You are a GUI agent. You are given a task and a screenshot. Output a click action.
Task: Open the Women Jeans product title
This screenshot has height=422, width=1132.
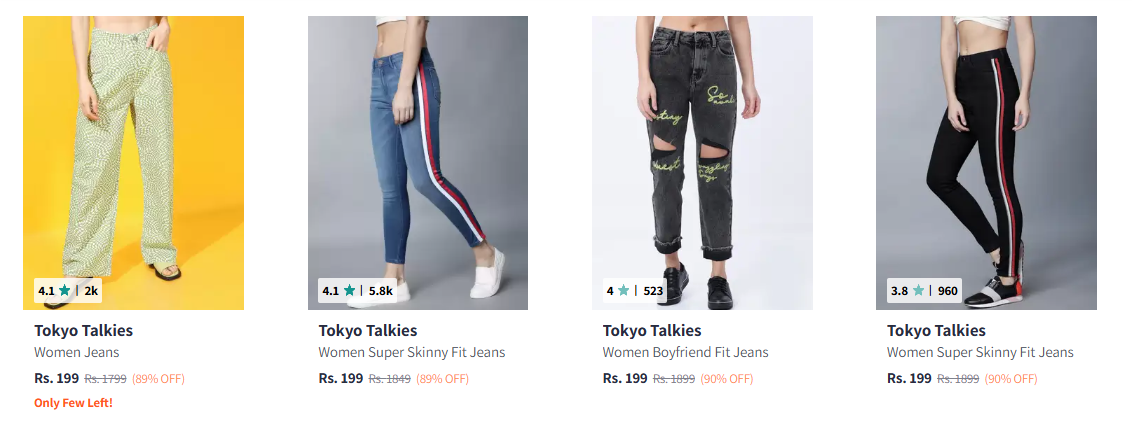77,353
